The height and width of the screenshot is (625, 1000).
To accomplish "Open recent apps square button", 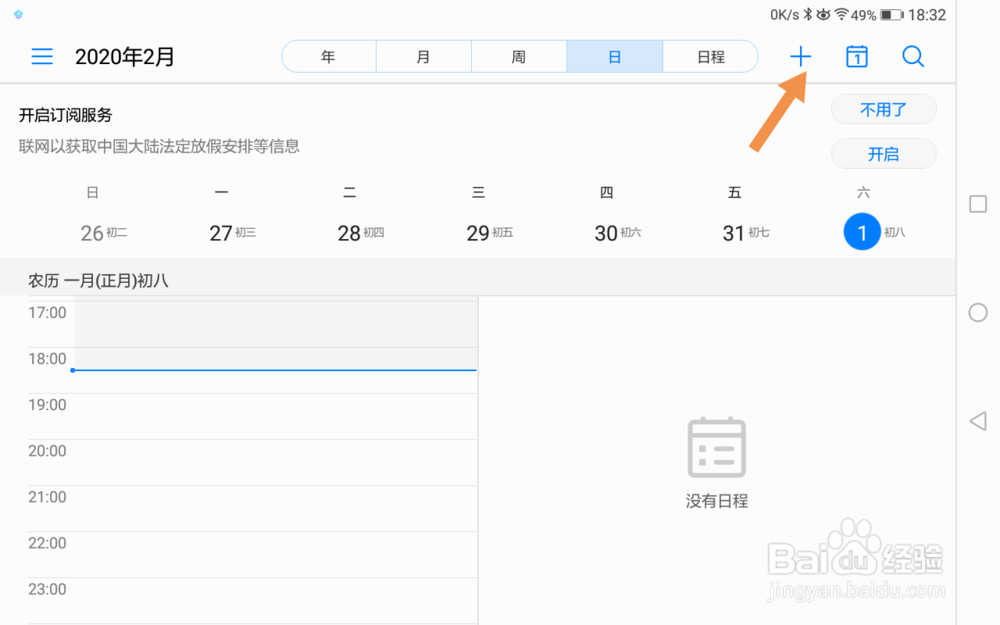I will (978, 204).
